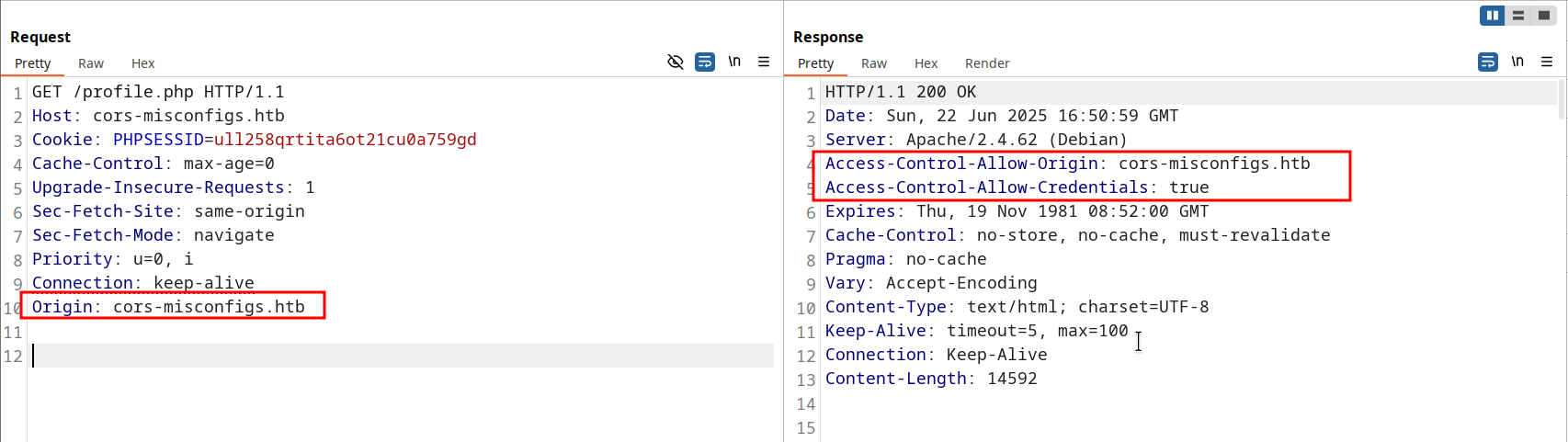
Task: Click the Sec-Fetch-Site header line
Action: click(168, 211)
